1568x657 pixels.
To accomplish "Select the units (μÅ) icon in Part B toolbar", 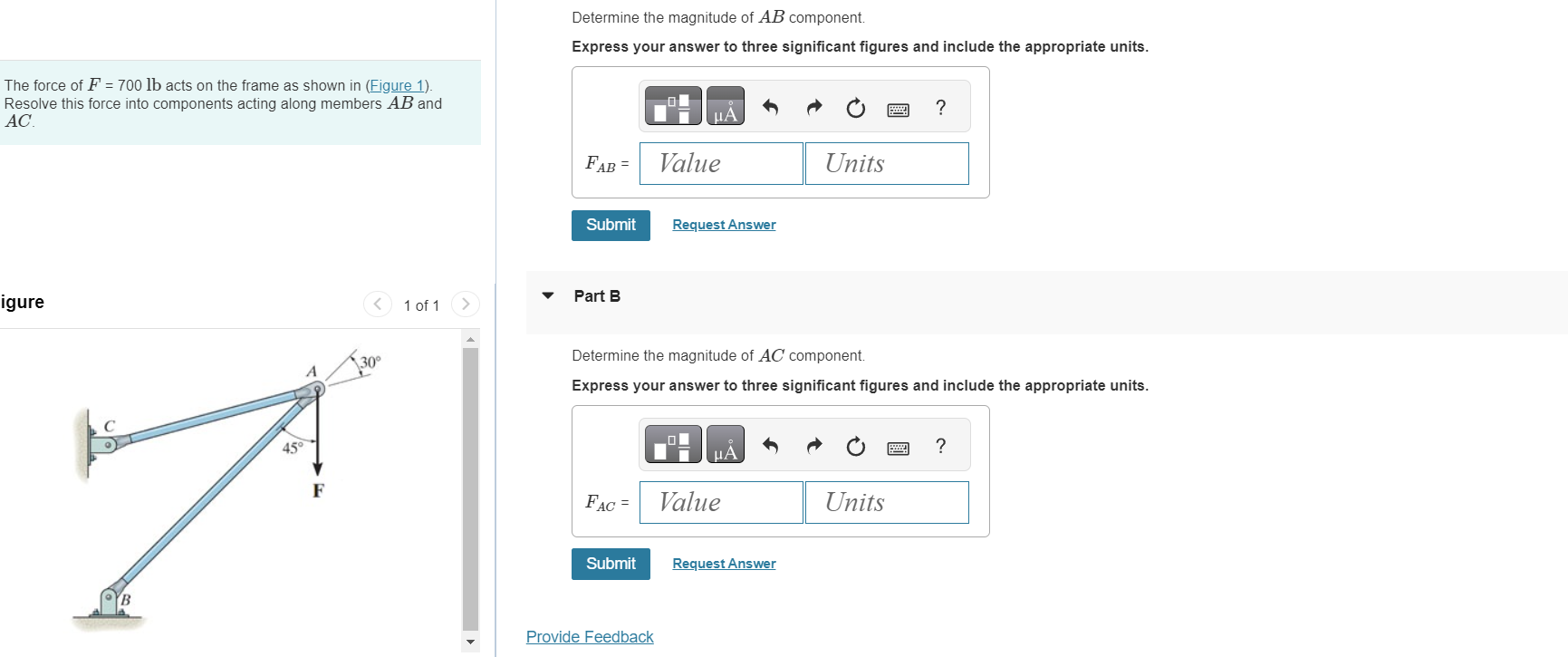I will [x=724, y=445].
